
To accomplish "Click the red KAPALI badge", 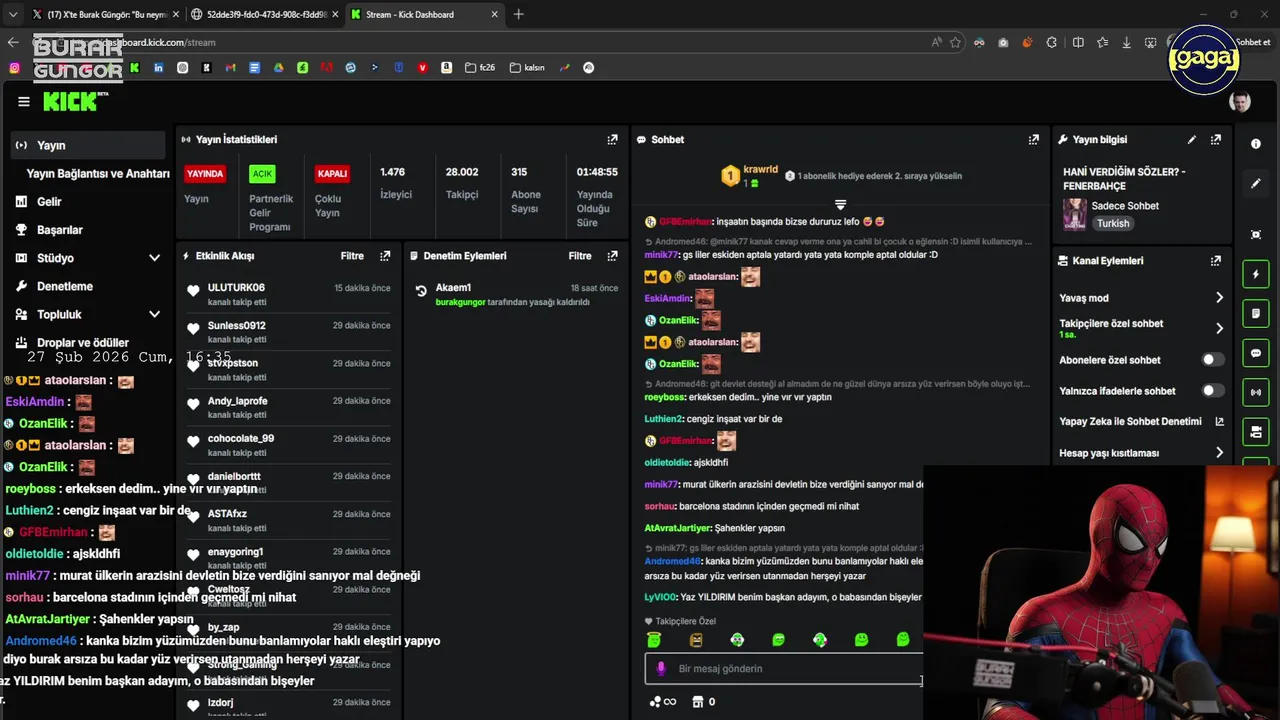I will click(x=332, y=173).
